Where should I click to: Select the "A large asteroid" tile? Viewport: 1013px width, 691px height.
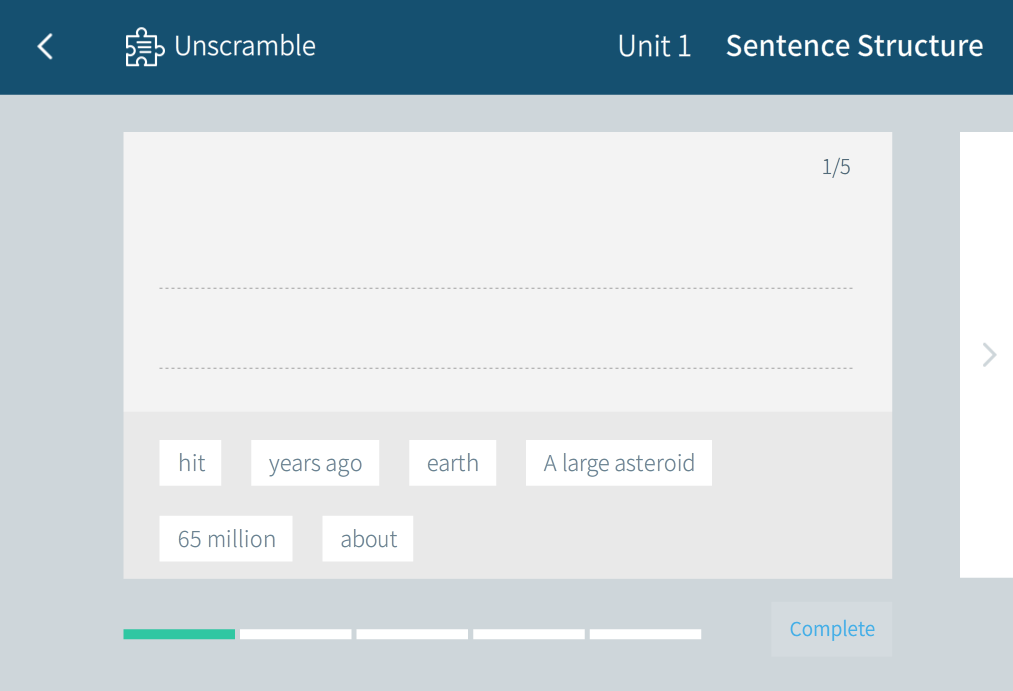pyautogui.click(x=619, y=463)
